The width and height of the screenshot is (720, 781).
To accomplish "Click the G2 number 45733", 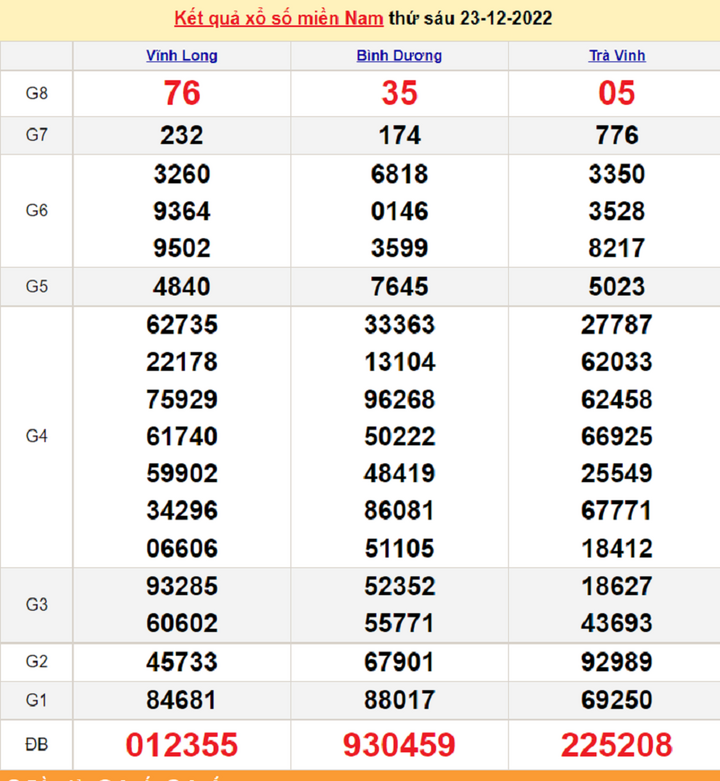I will pos(182,662).
